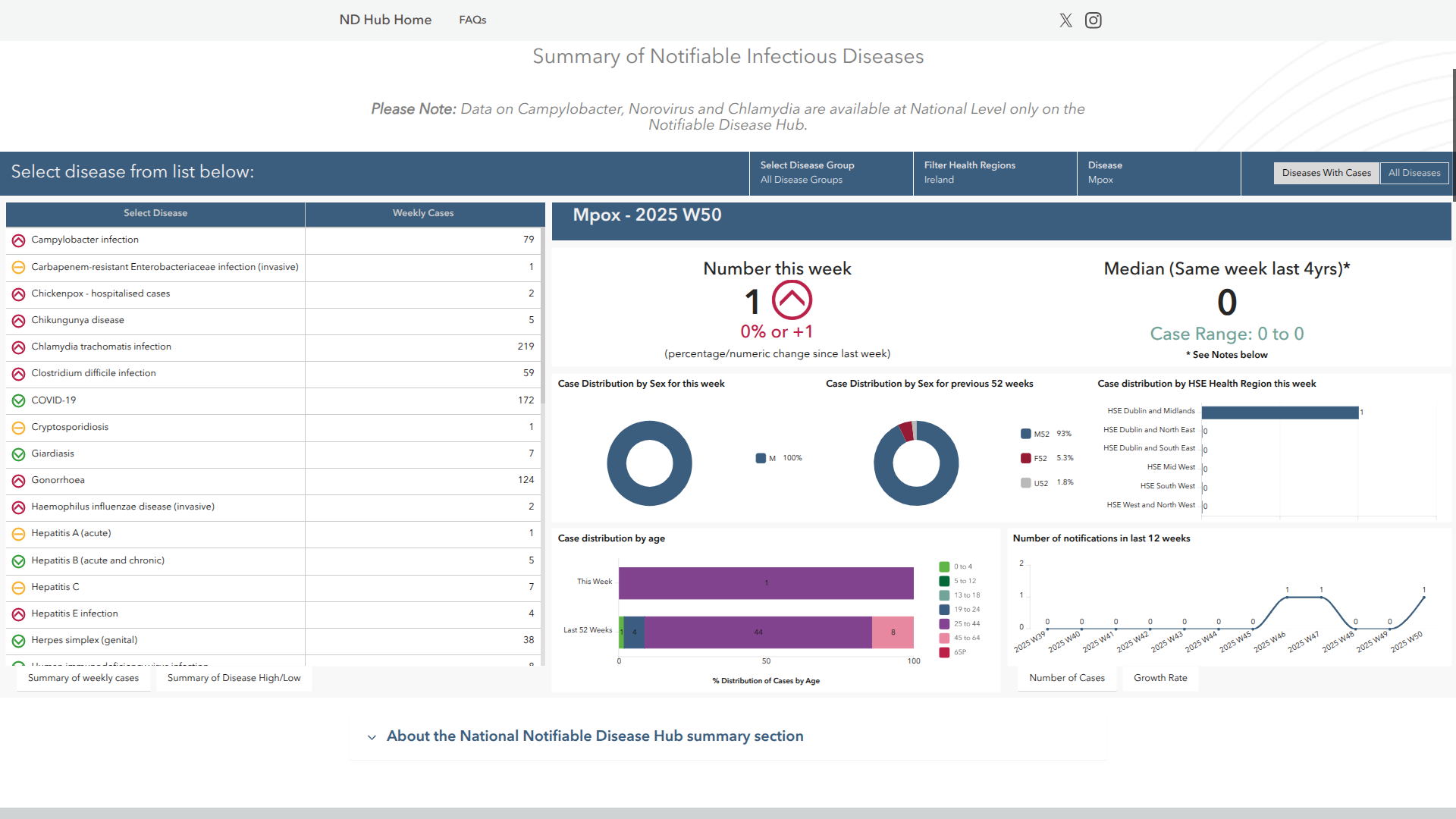Image resolution: width=1456 pixels, height=819 pixels.
Task: Select the Number of Cases tab
Action: 1066,678
